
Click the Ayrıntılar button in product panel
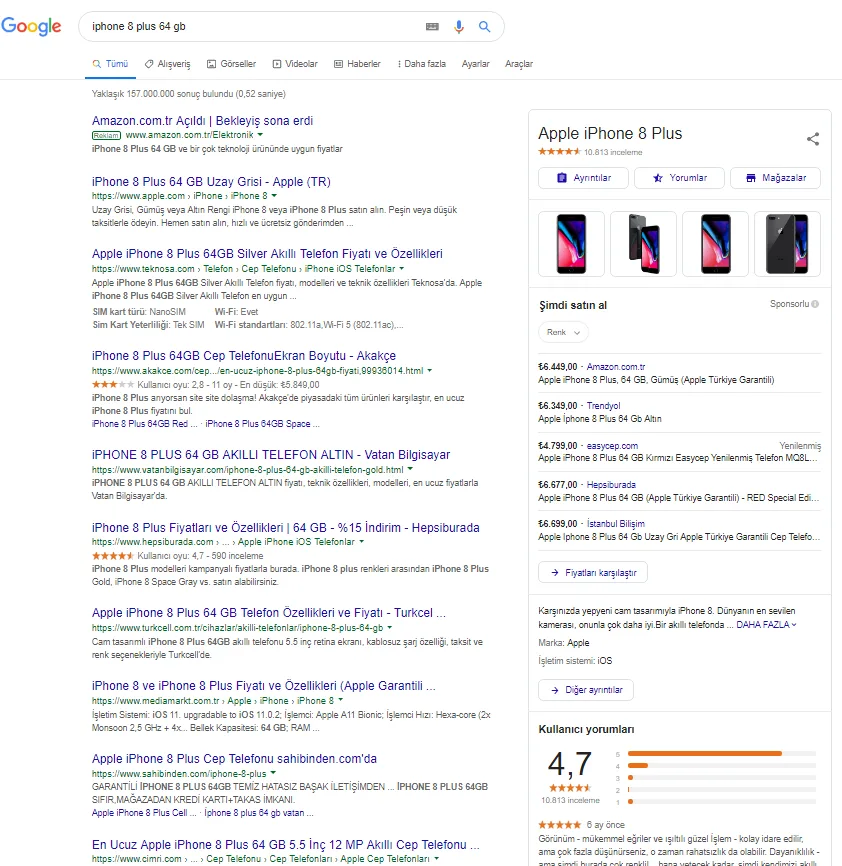(583, 178)
